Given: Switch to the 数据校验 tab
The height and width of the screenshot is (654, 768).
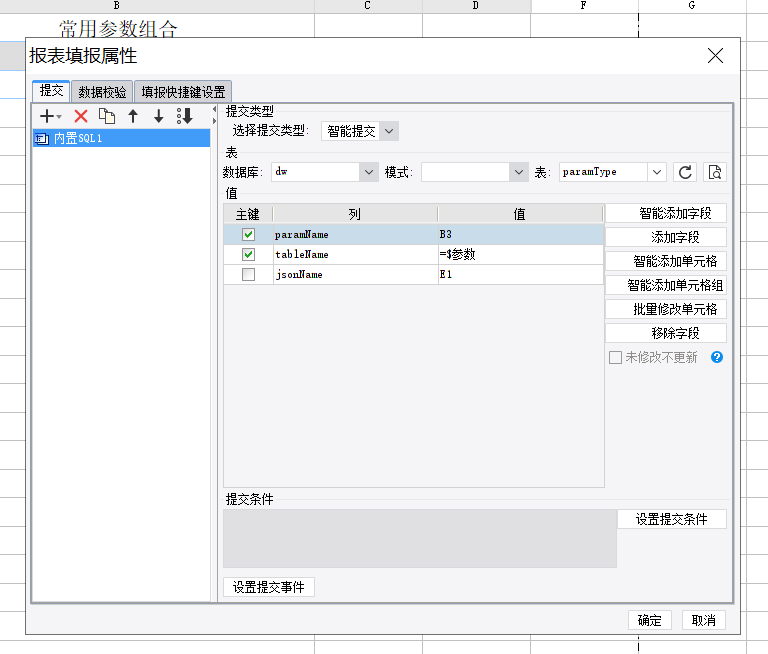Looking at the screenshot, I should coord(102,92).
